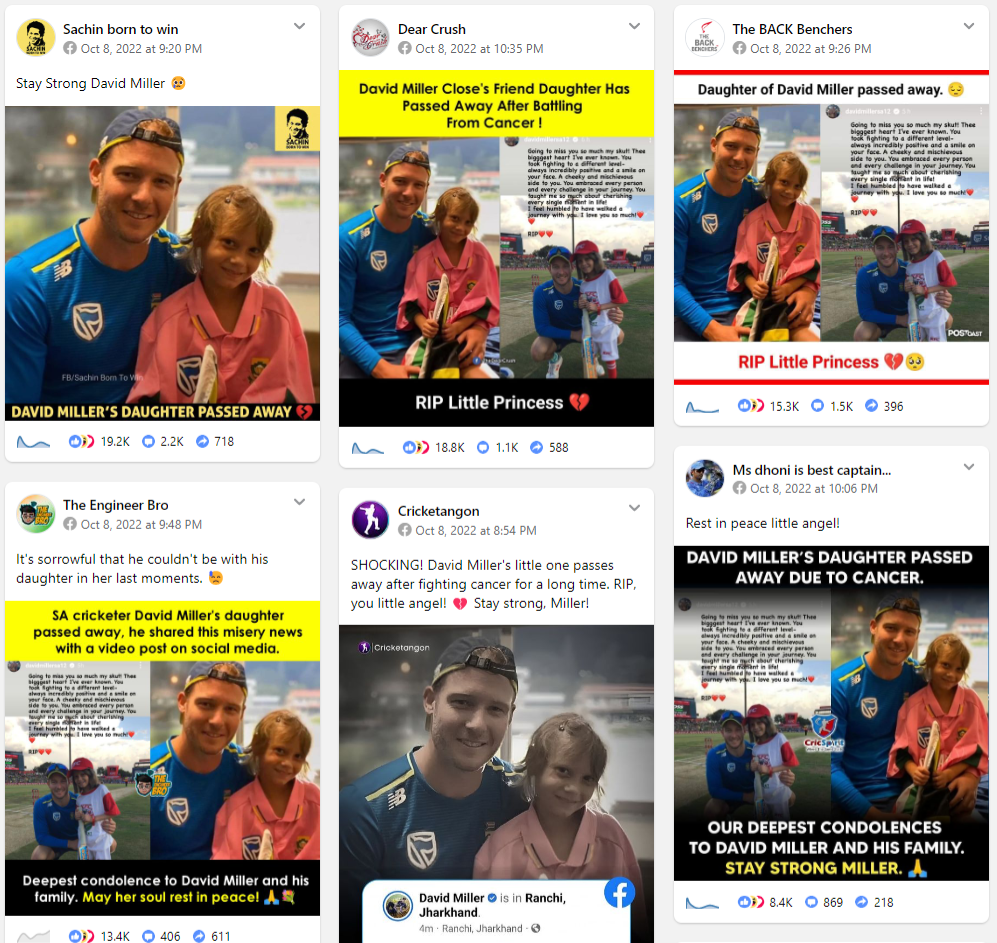
Task: Expand options chevron on Dear Crush post
Action: 634,26
